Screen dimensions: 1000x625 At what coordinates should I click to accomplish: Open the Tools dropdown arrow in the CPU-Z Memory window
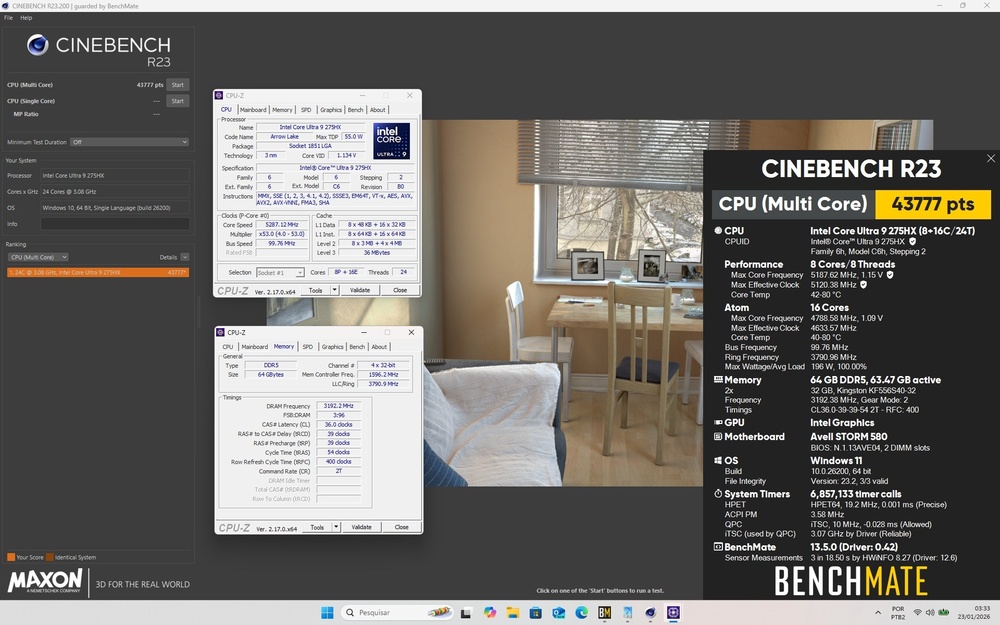click(x=336, y=527)
